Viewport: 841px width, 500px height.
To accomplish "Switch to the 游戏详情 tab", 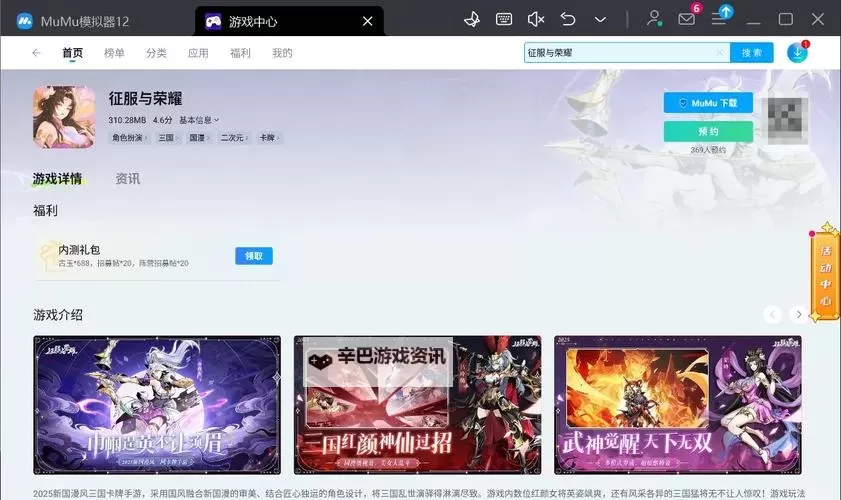I will (x=57, y=179).
